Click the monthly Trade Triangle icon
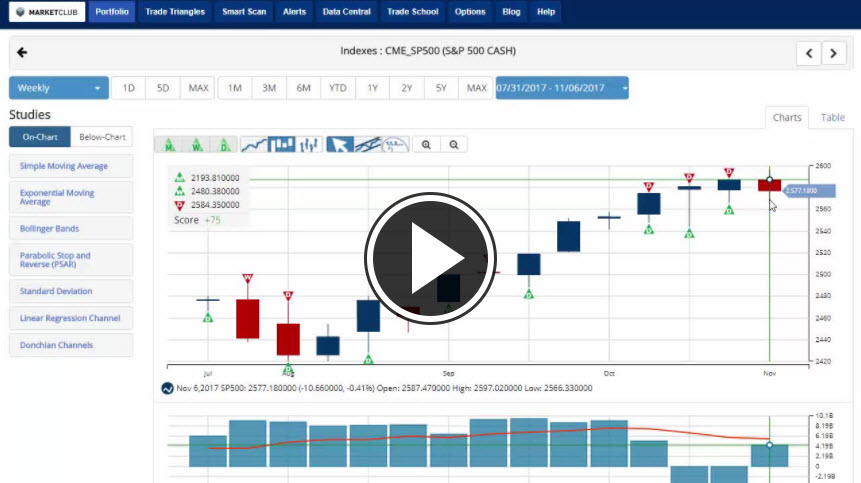The height and width of the screenshot is (483, 861). [x=170, y=145]
